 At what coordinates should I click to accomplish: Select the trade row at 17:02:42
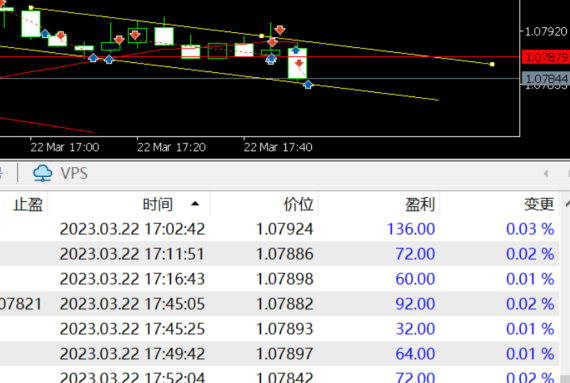pos(279,229)
